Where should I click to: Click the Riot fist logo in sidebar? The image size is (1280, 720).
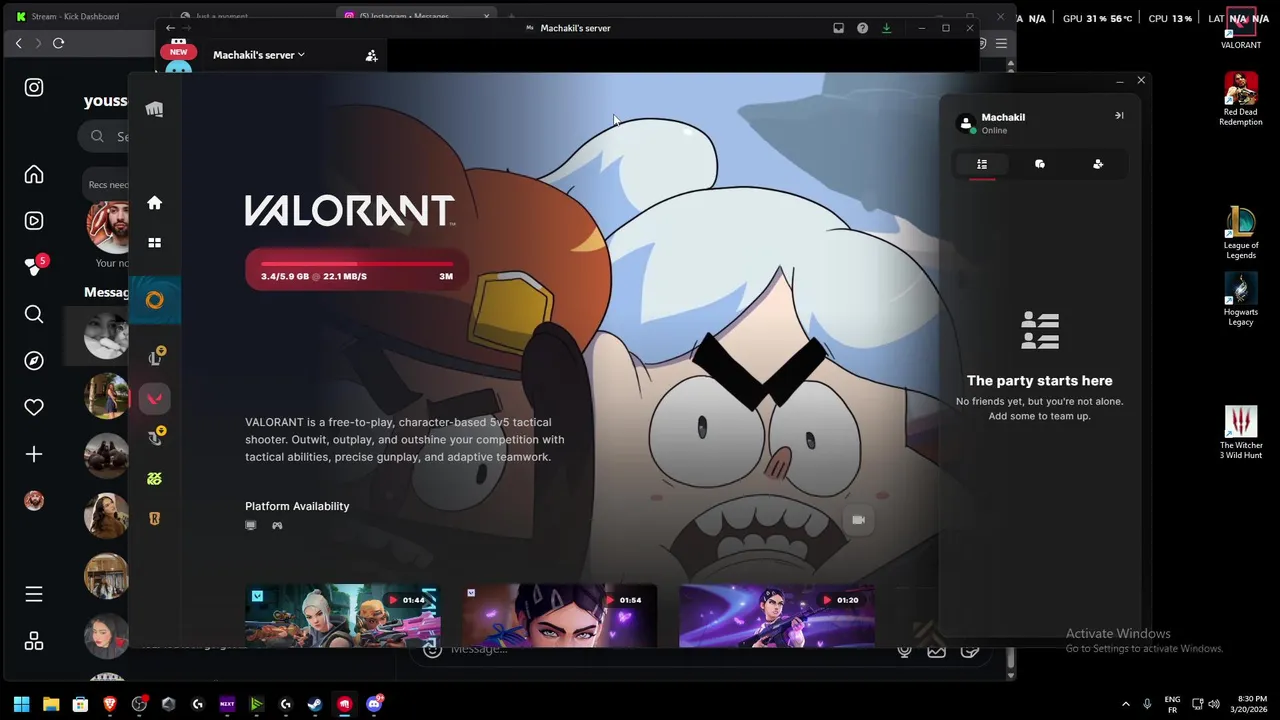tap(154, 109)
